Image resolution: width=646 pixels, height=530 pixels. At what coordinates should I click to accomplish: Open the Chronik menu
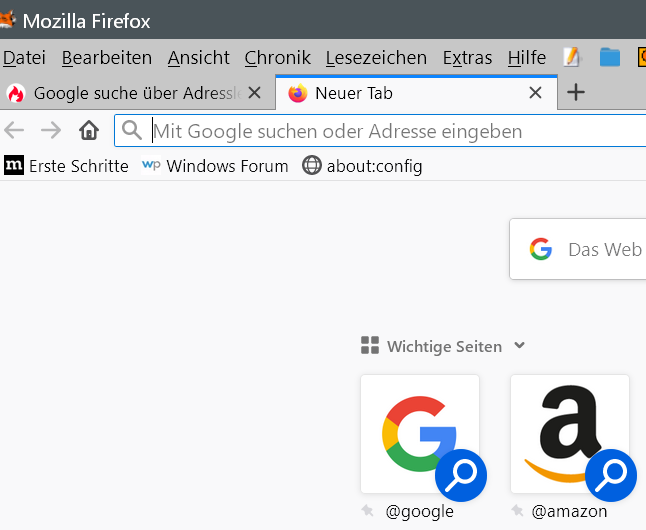click(x=277, y=58)
